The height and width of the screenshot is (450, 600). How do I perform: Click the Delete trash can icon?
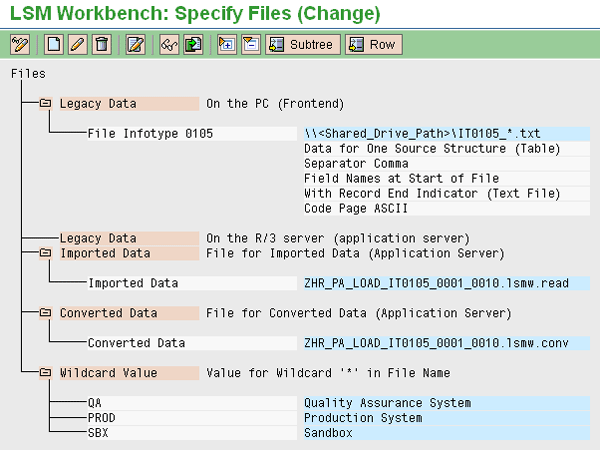[x=98, y=44]
